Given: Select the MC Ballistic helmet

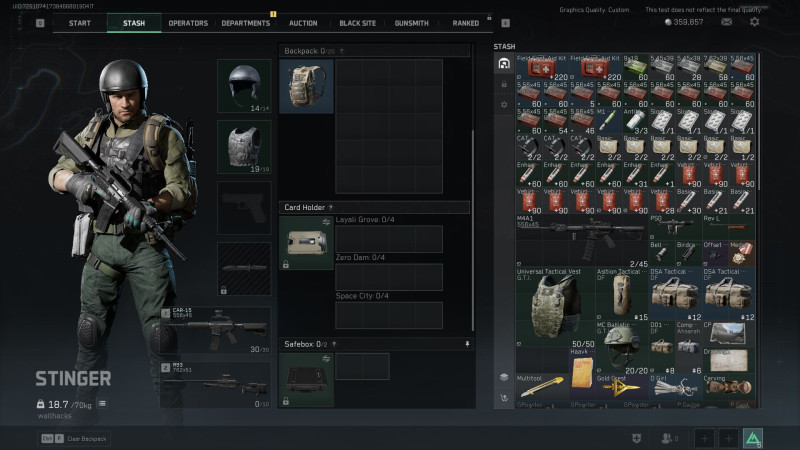Looking at the screenshot, I should click(622, 347).
